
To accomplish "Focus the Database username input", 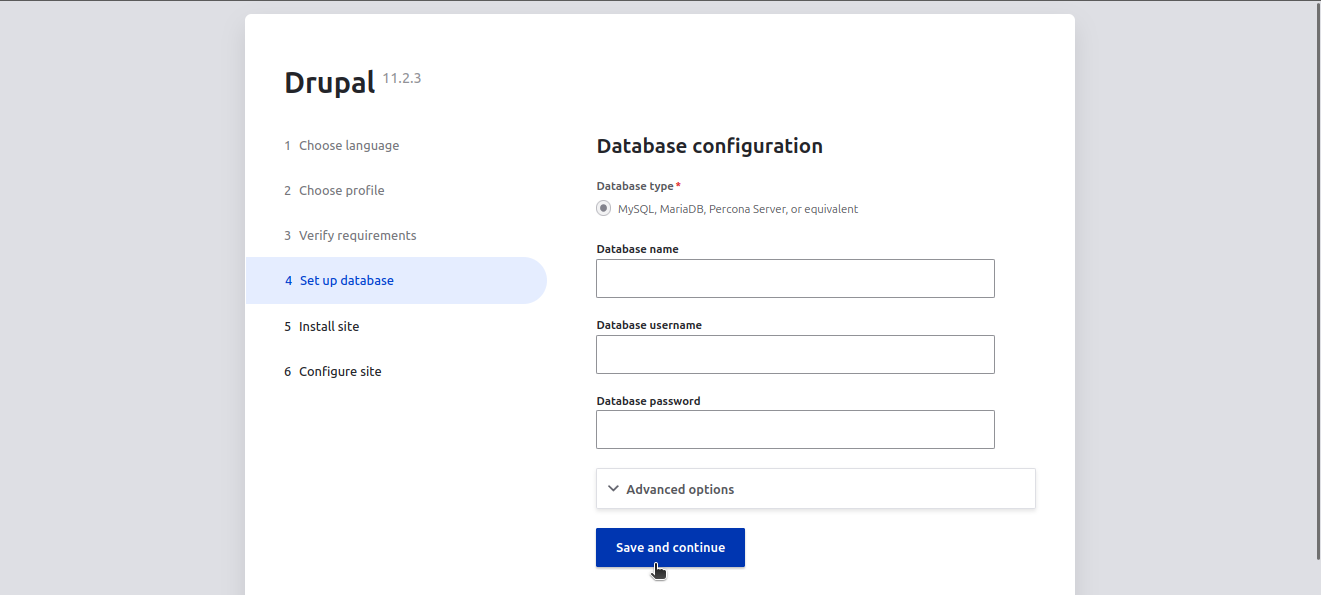I will (794, 354).
